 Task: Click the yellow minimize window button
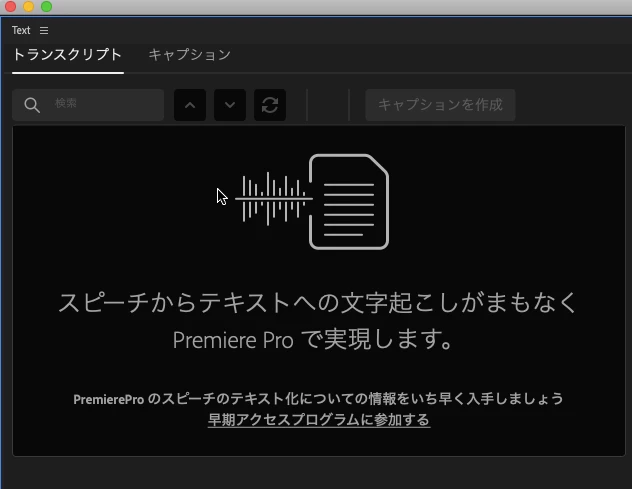click(x=29, y=6)
